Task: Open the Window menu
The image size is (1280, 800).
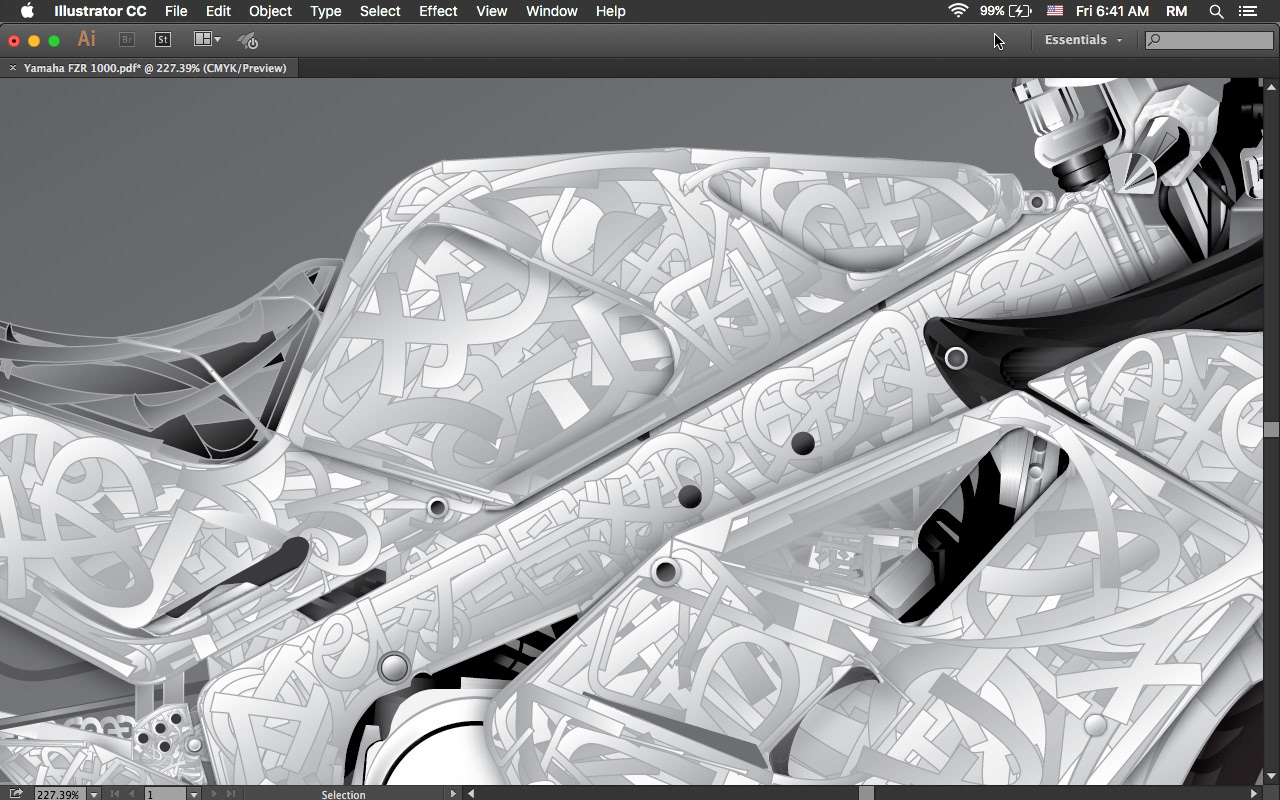Action: click(x=551, y=11)
